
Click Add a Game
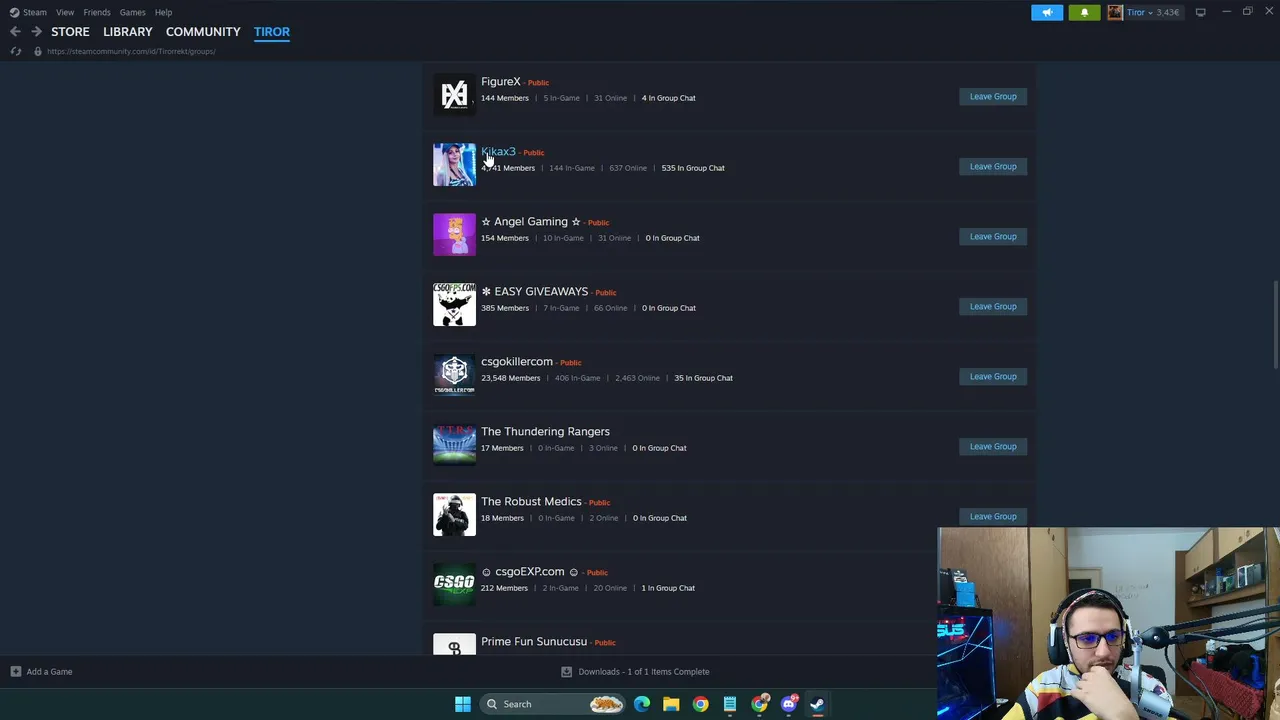tap(41, 672)
